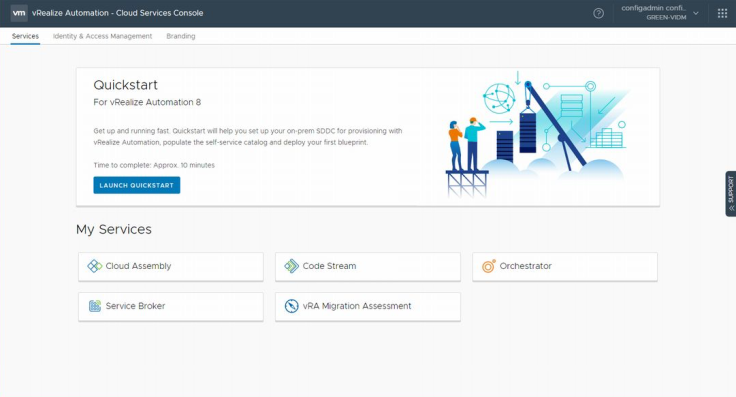Click the Quickstart heading
This screenshot has height=397, width=736.
click(x=125, y=85)
